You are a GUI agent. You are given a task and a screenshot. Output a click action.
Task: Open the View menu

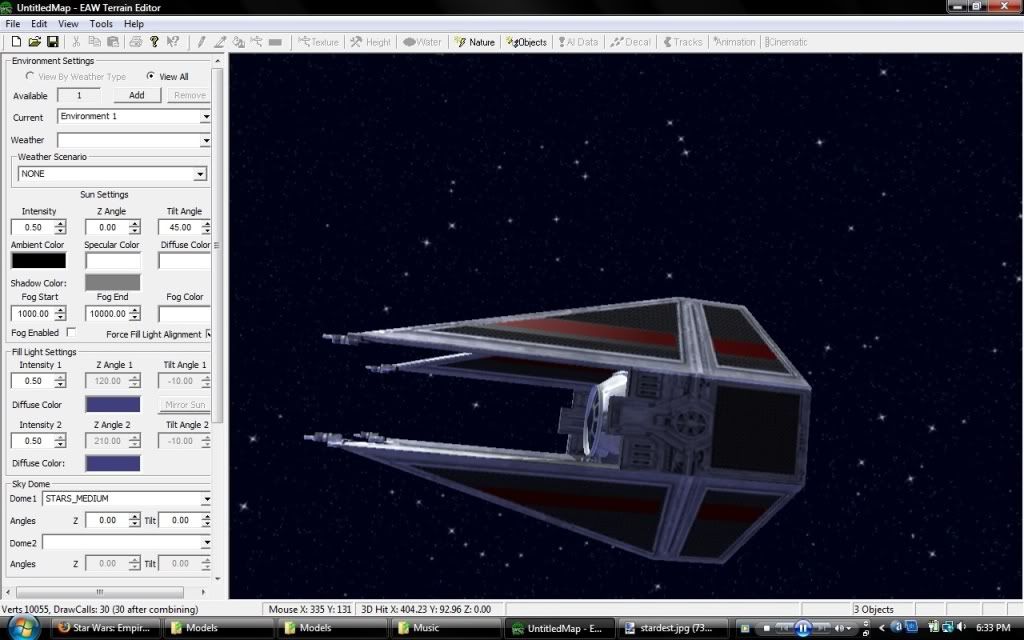click(x=68, y=24)
